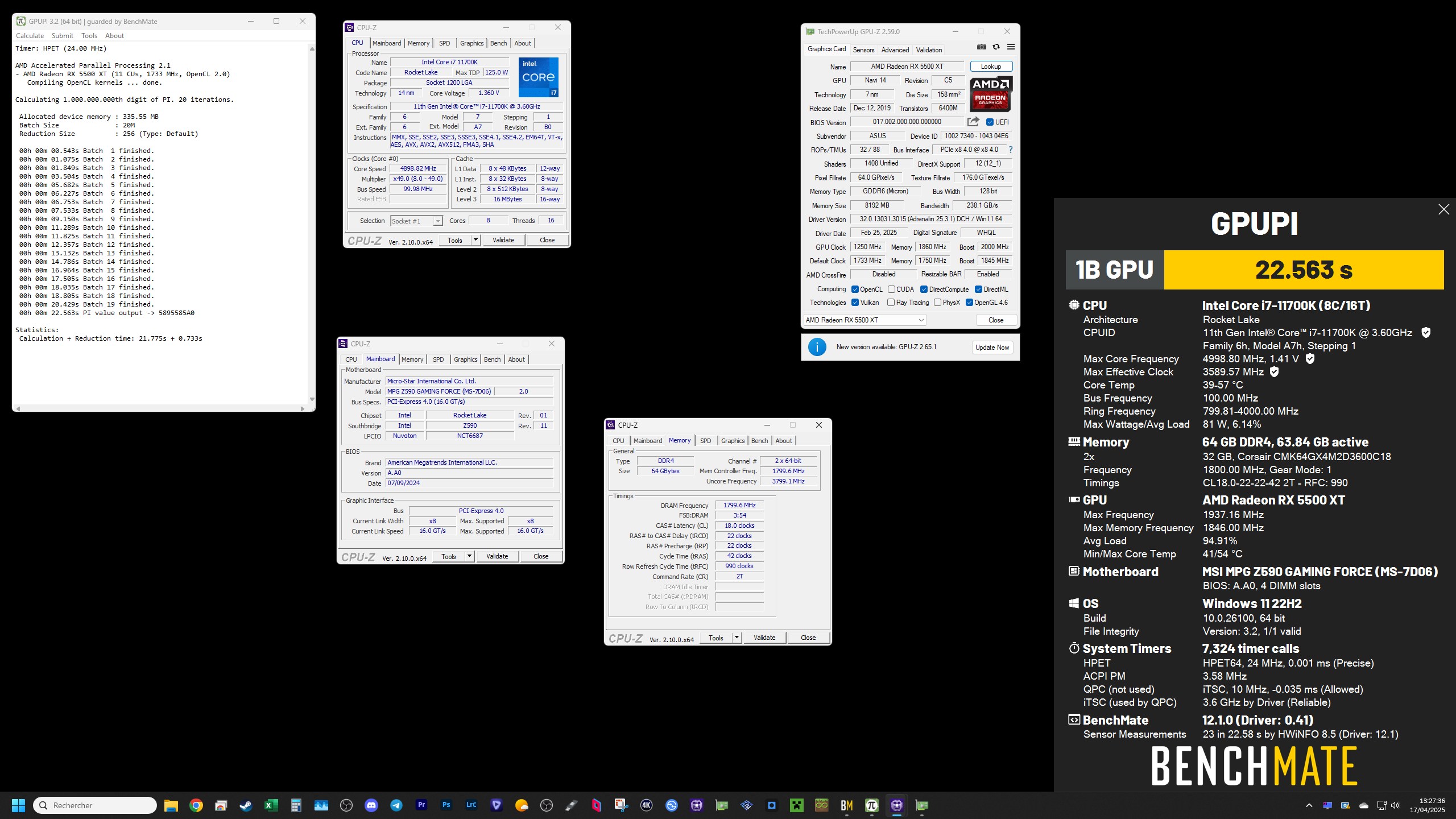Open Steam from taskbar
Screen dimensions: 1456x819
[x=246, y=805]
